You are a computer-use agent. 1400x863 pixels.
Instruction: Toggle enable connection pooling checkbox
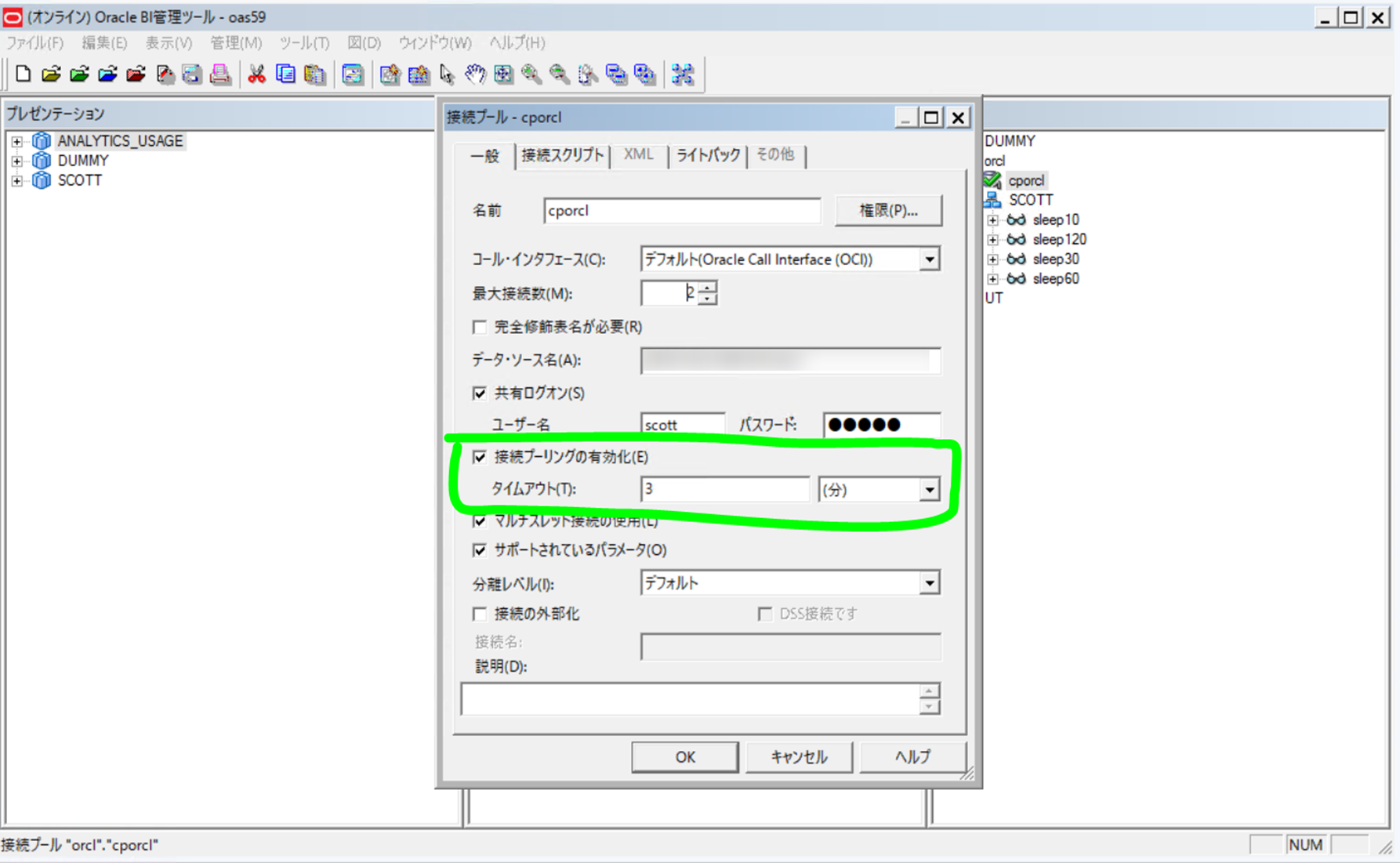[x=479, y=457]
